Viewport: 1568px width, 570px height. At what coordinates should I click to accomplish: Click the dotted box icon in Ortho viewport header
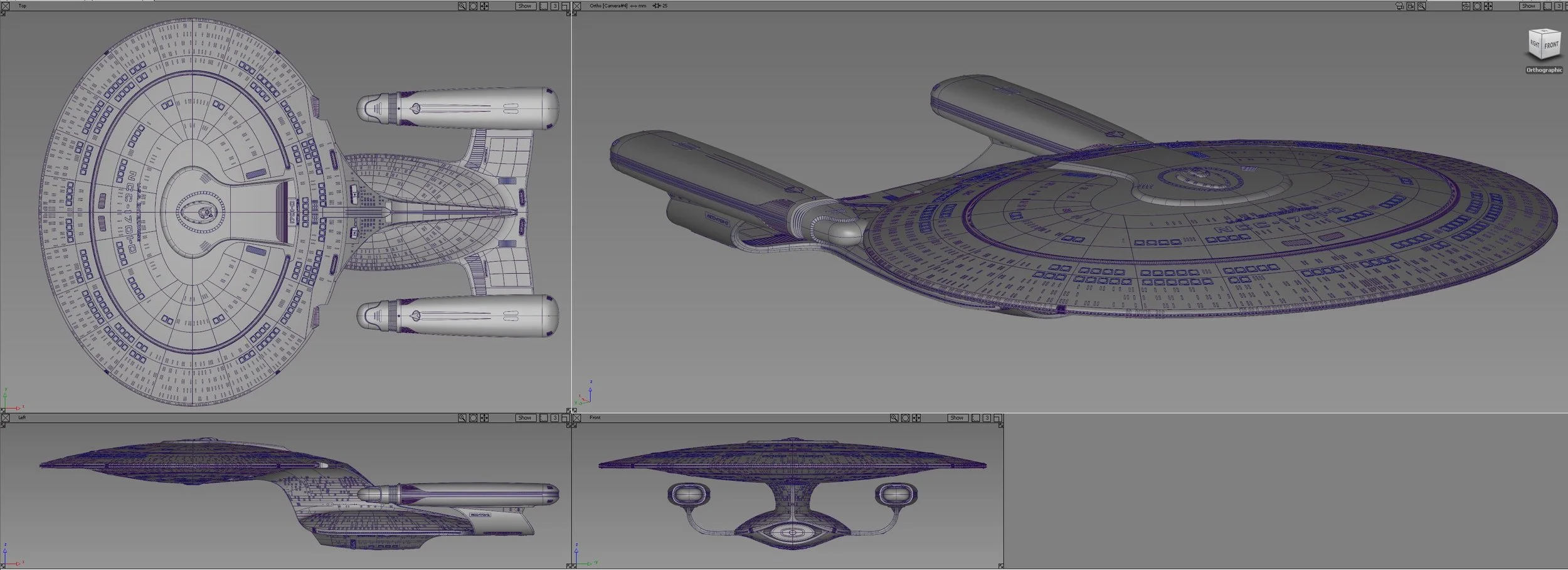[1548, 6]
